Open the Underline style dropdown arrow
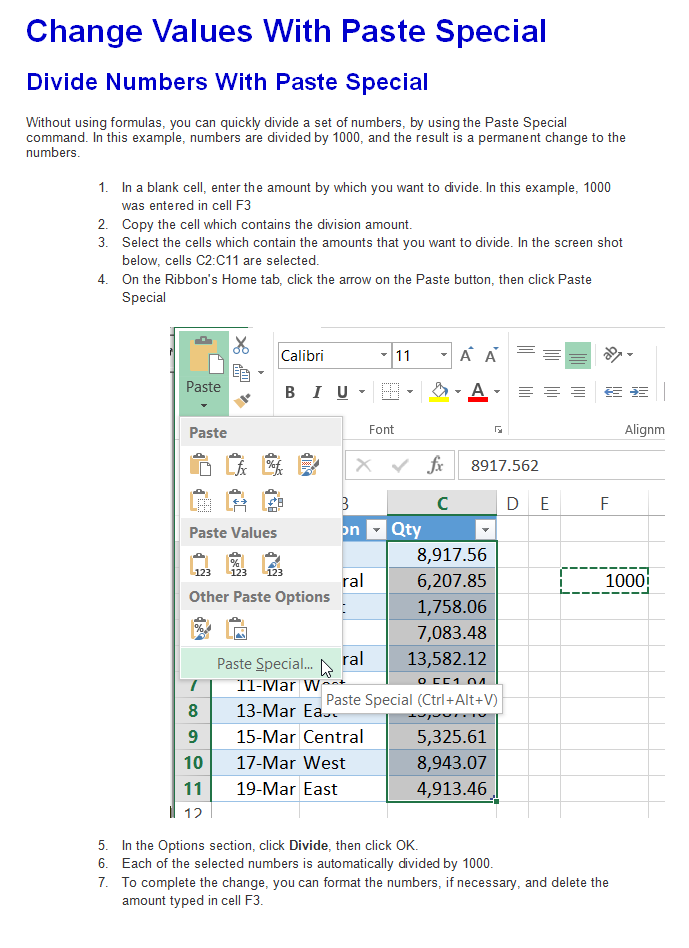 tap(362, 392)
